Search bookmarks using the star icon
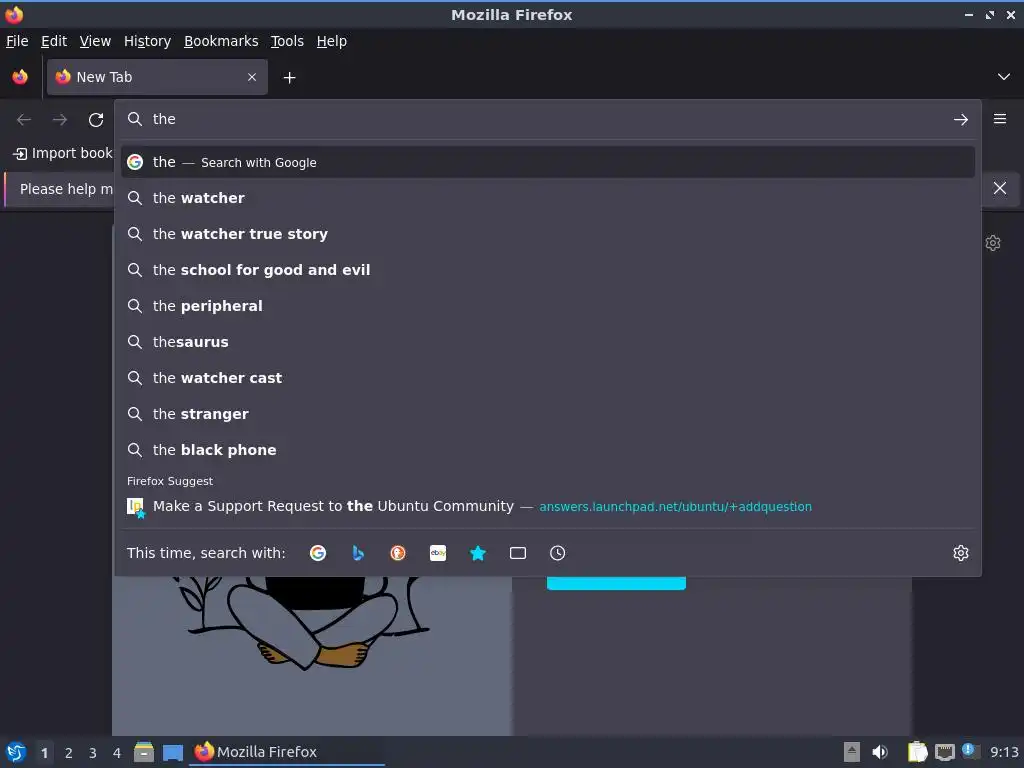Screen dimensions: 1024x768 pyautogui.click(x=478, y=553)
